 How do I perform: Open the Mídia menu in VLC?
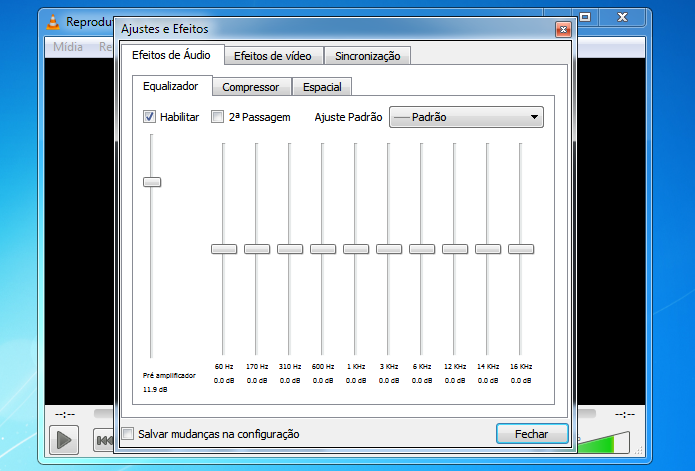68,47
